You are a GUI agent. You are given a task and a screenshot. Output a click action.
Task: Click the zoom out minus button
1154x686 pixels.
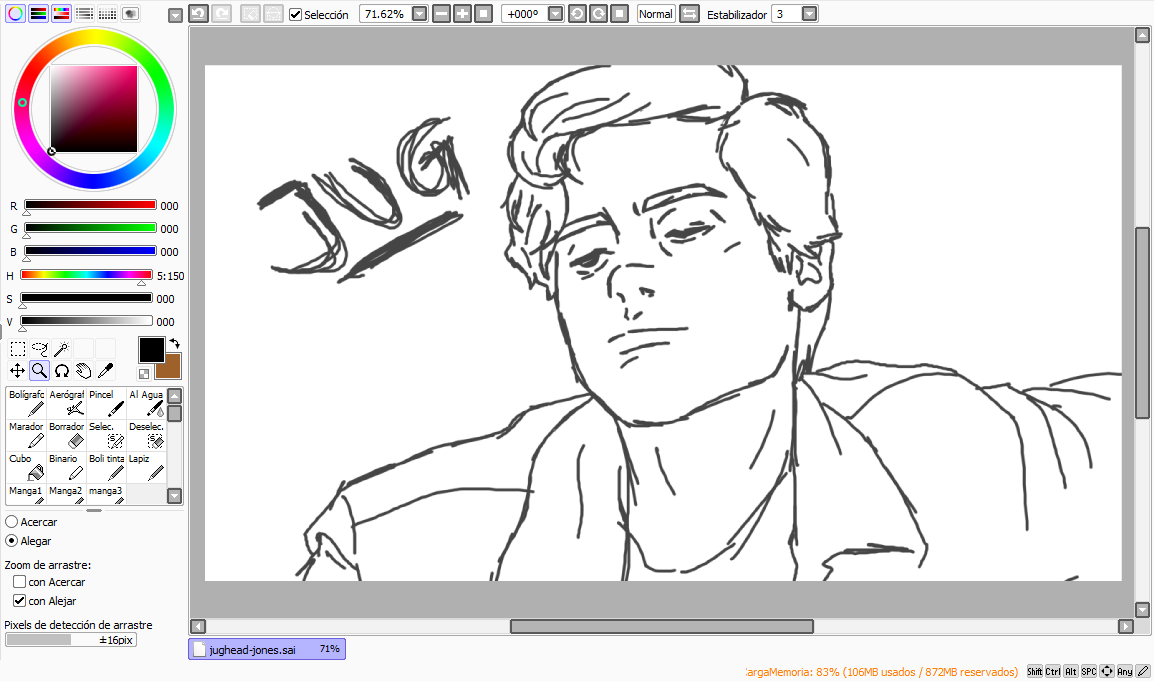(442, 14)
